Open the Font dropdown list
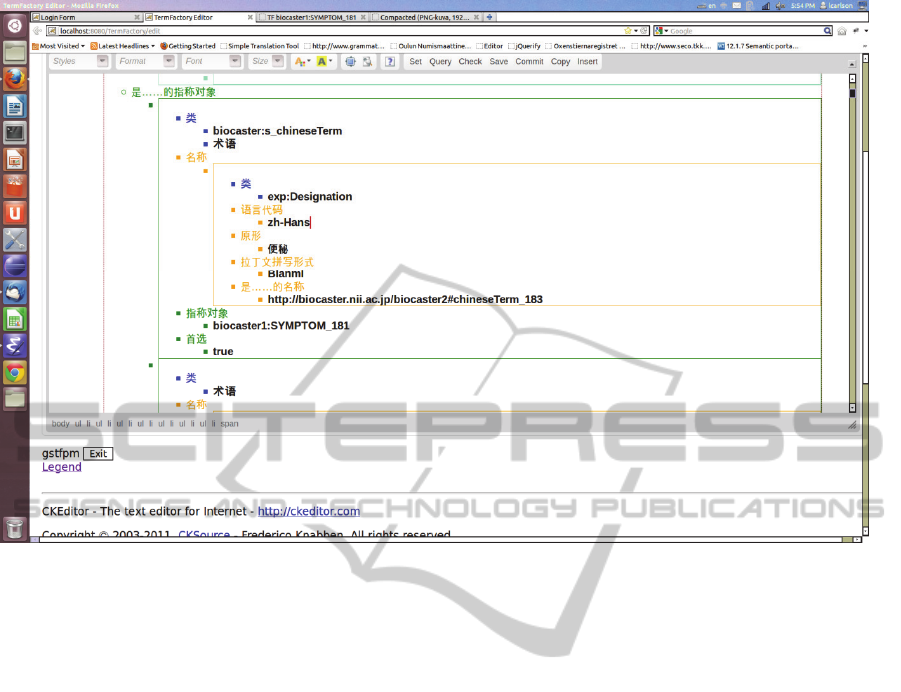This screenshot has width=901, height=692. pos(212,62)
